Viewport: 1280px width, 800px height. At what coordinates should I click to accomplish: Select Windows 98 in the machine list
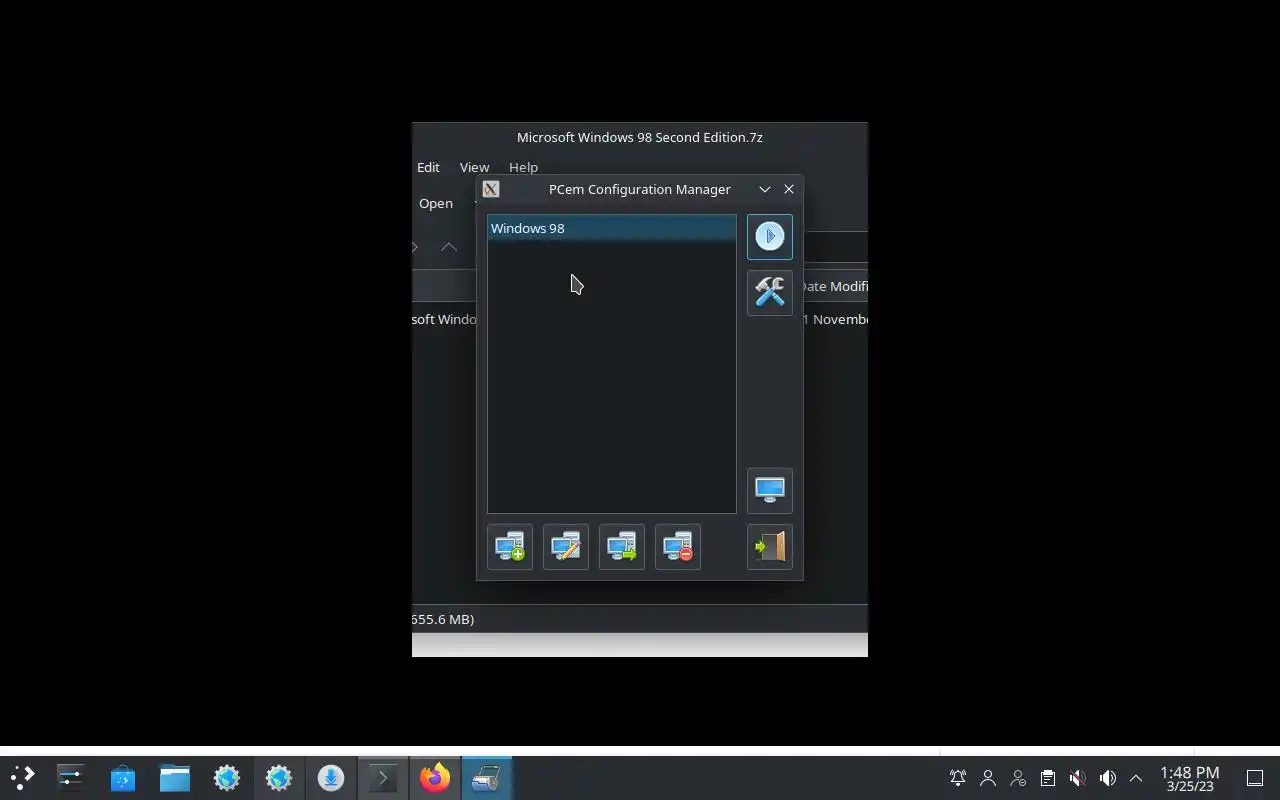point(612,228)
